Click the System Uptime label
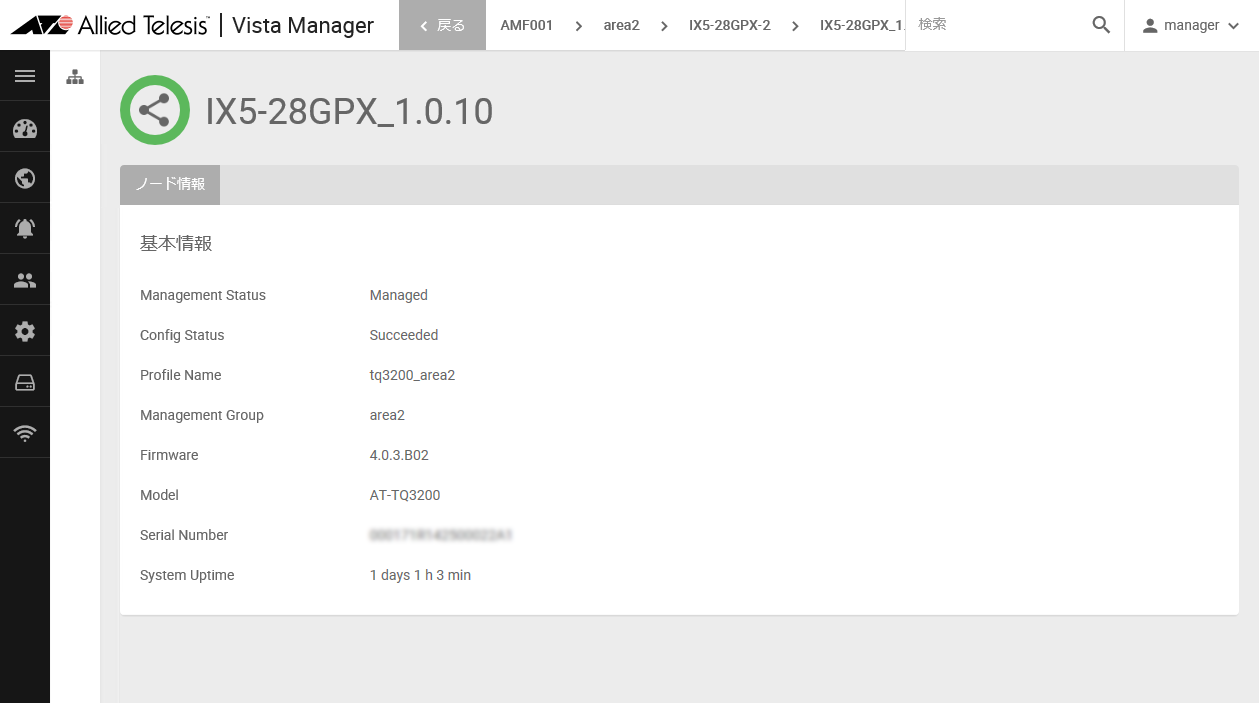Screen dimensions: 1259x703 (187, 575)
